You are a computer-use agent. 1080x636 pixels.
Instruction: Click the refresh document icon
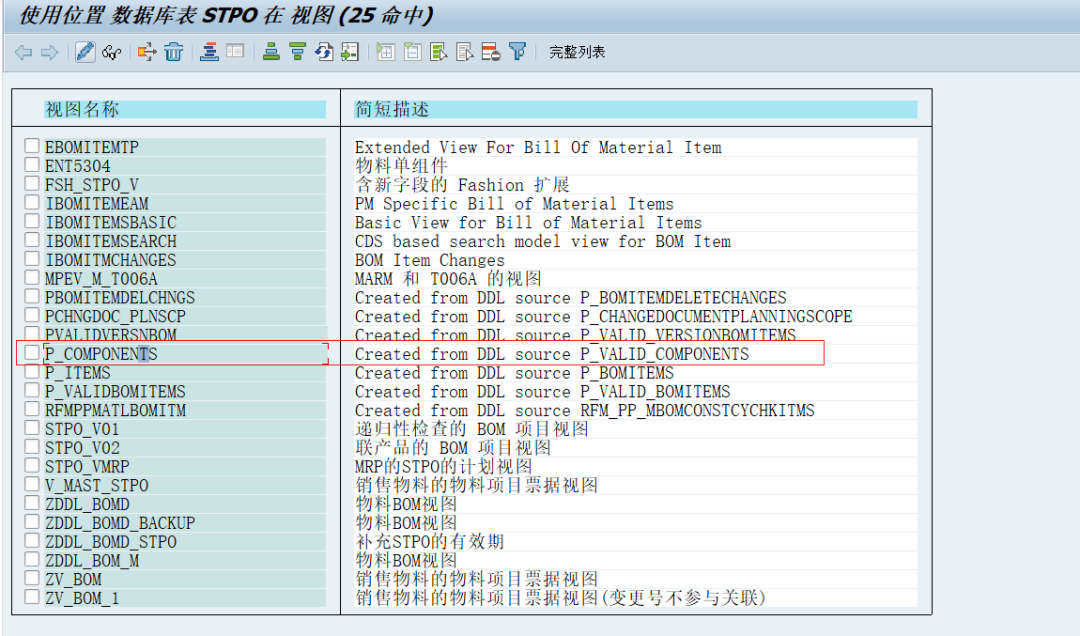click(x=324, y=52)
